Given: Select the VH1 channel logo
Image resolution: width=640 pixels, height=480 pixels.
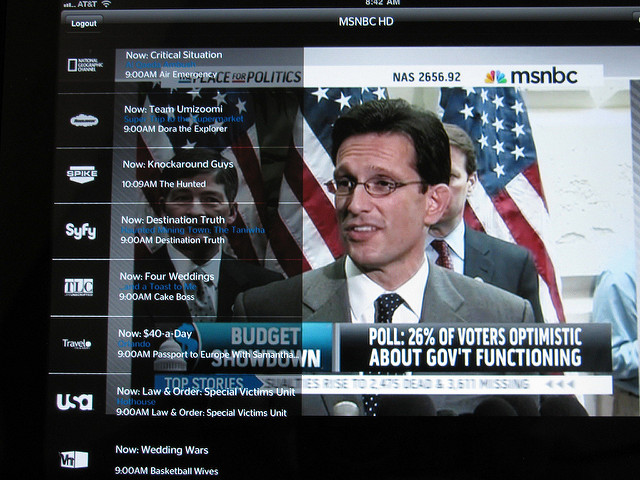Looking at the screenshot, I should pyautogui.click(x=74, y=460).
